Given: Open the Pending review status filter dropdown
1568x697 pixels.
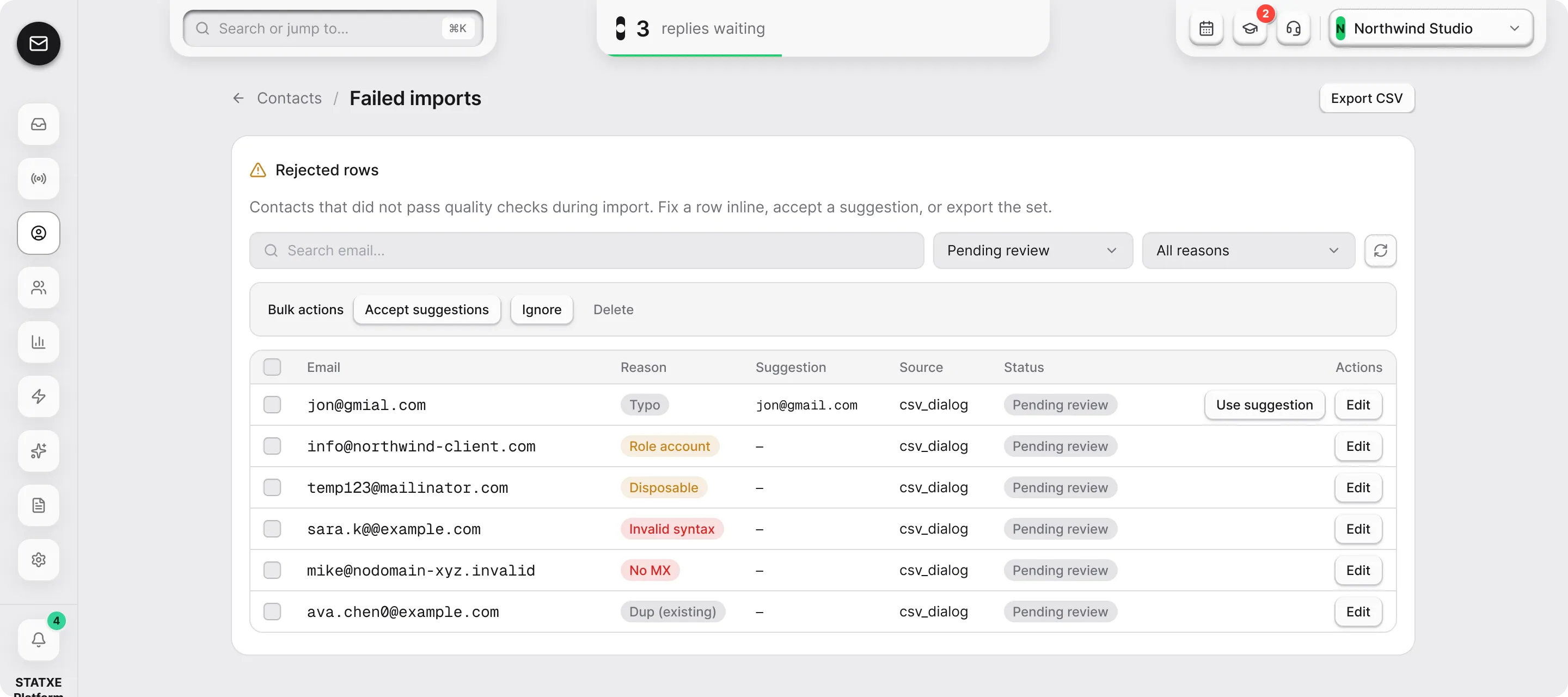Looking at the screenshot, I should click(x=1032, y=250).
